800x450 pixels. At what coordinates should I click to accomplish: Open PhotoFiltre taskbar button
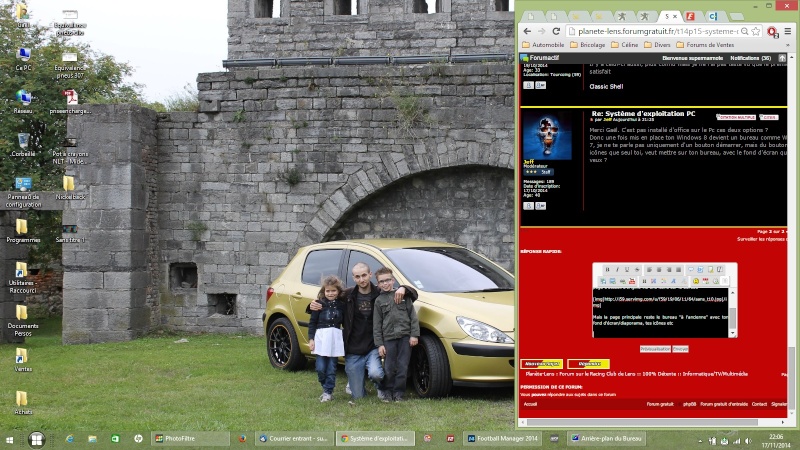[x=190, y=439]
